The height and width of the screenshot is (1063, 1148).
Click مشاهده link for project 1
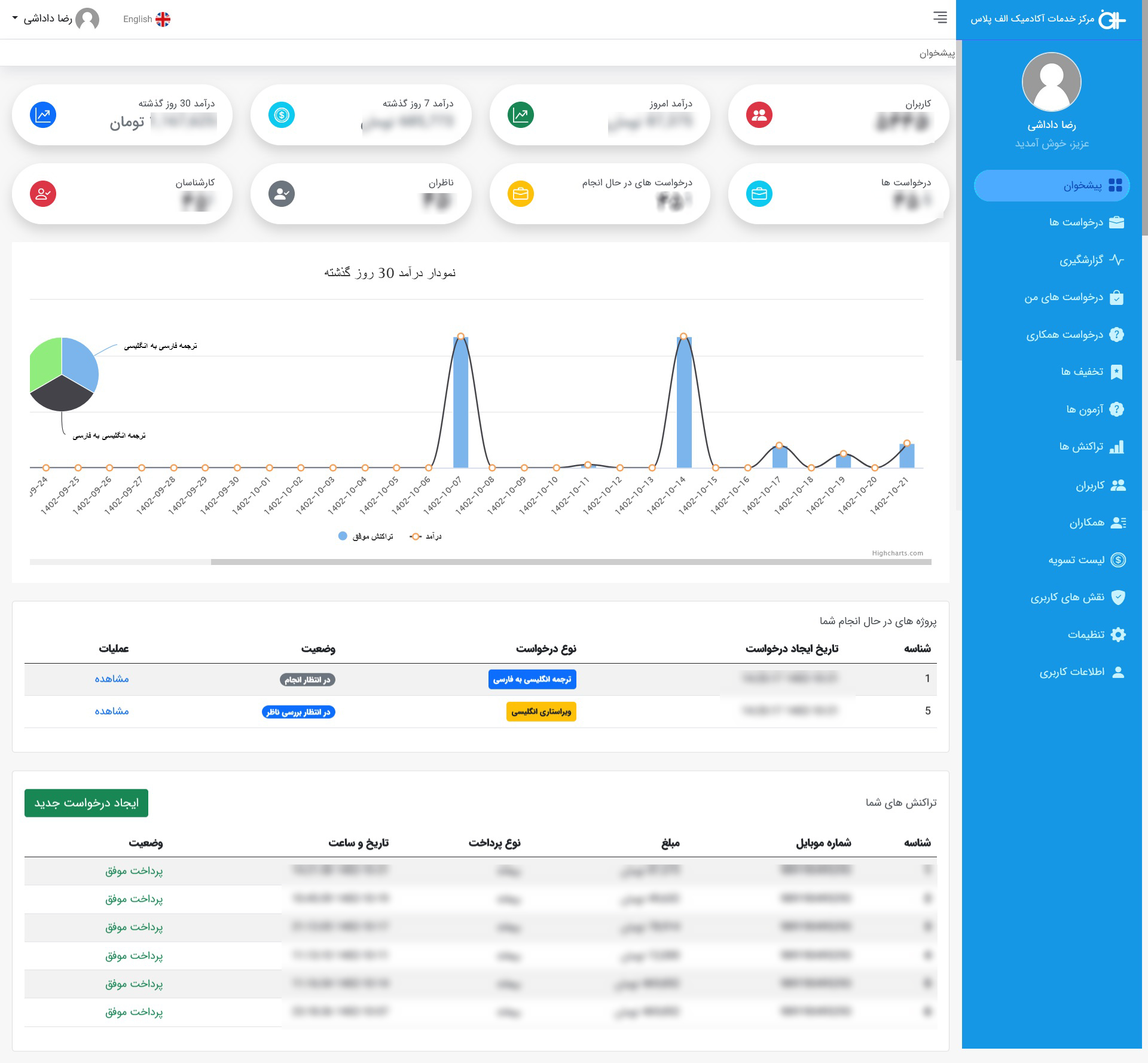tap(112, 679)
